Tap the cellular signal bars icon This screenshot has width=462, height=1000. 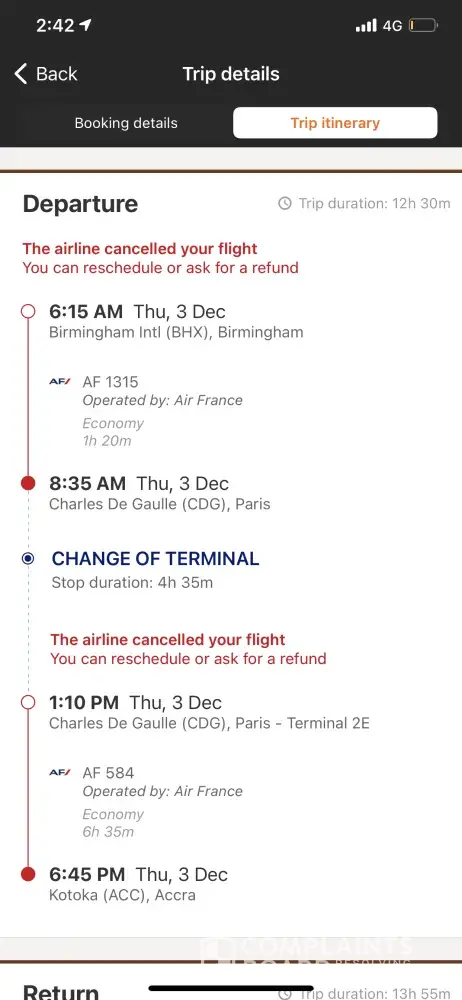(x=366, y=26)
